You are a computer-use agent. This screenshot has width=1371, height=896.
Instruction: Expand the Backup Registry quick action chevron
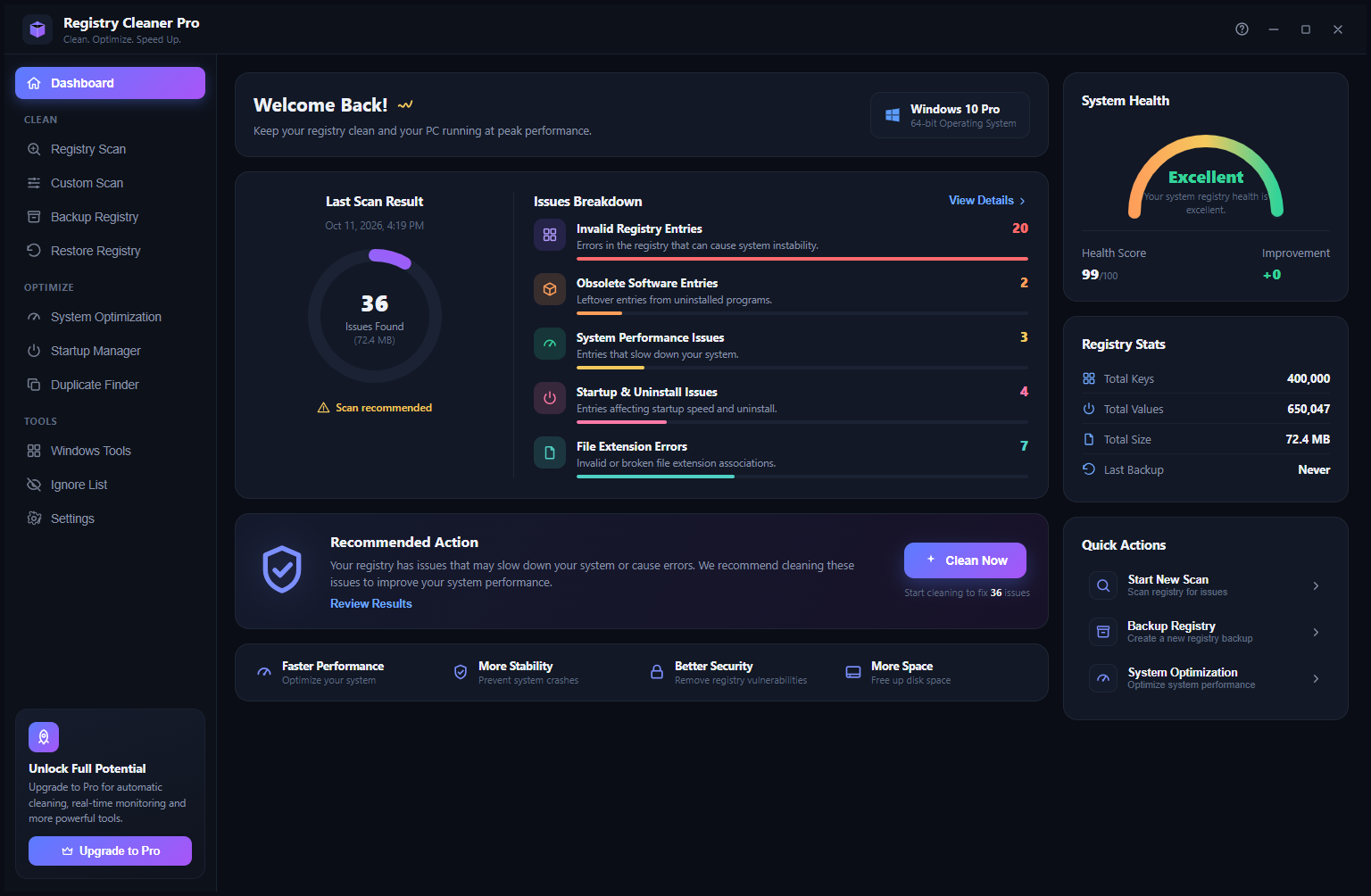coord(1316,632)
